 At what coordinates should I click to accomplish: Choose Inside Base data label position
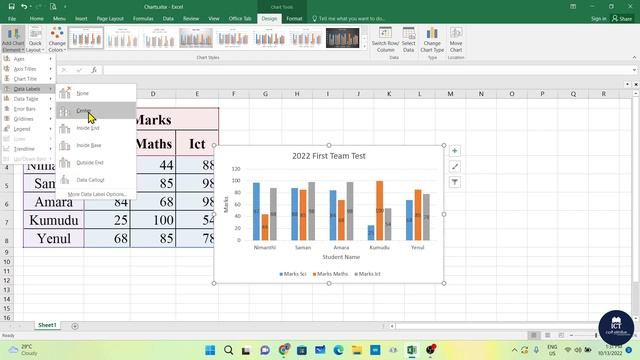(x=96, y=145)
